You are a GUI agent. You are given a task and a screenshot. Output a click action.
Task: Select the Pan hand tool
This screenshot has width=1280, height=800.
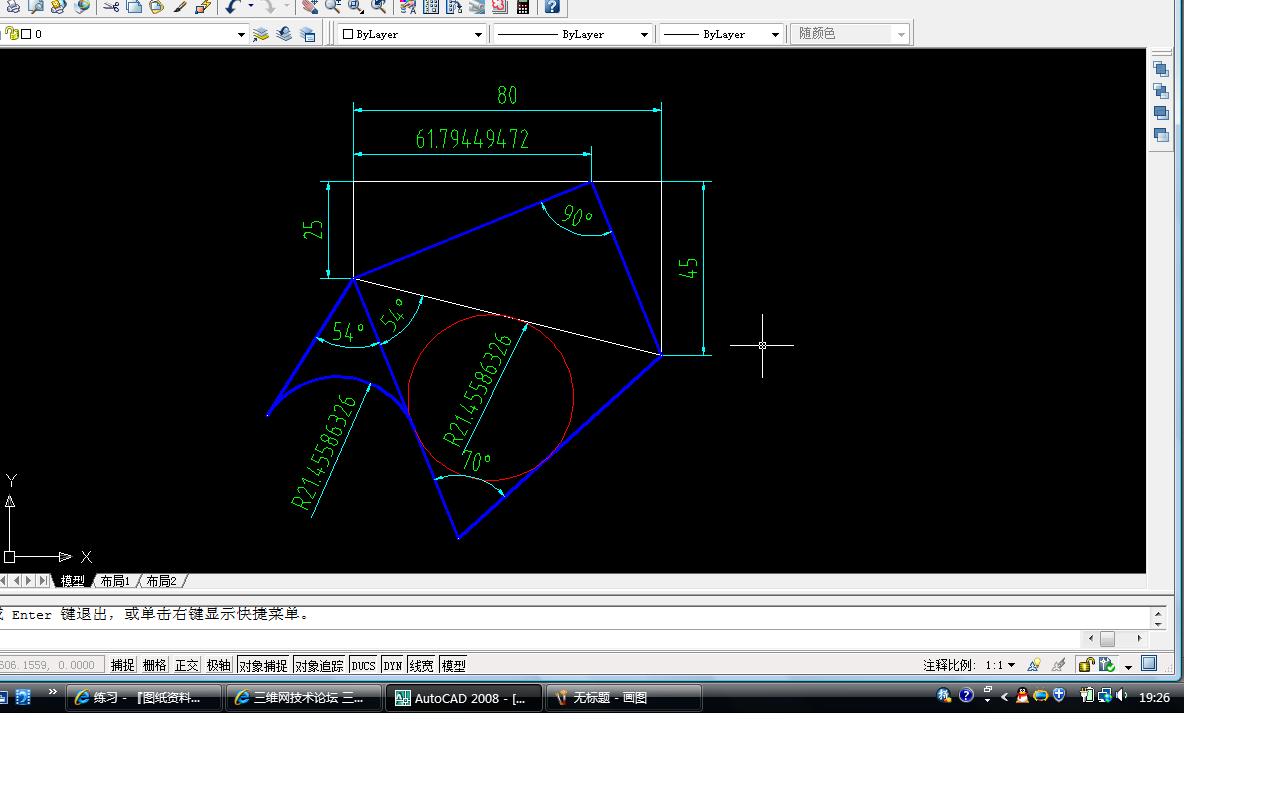310,7
